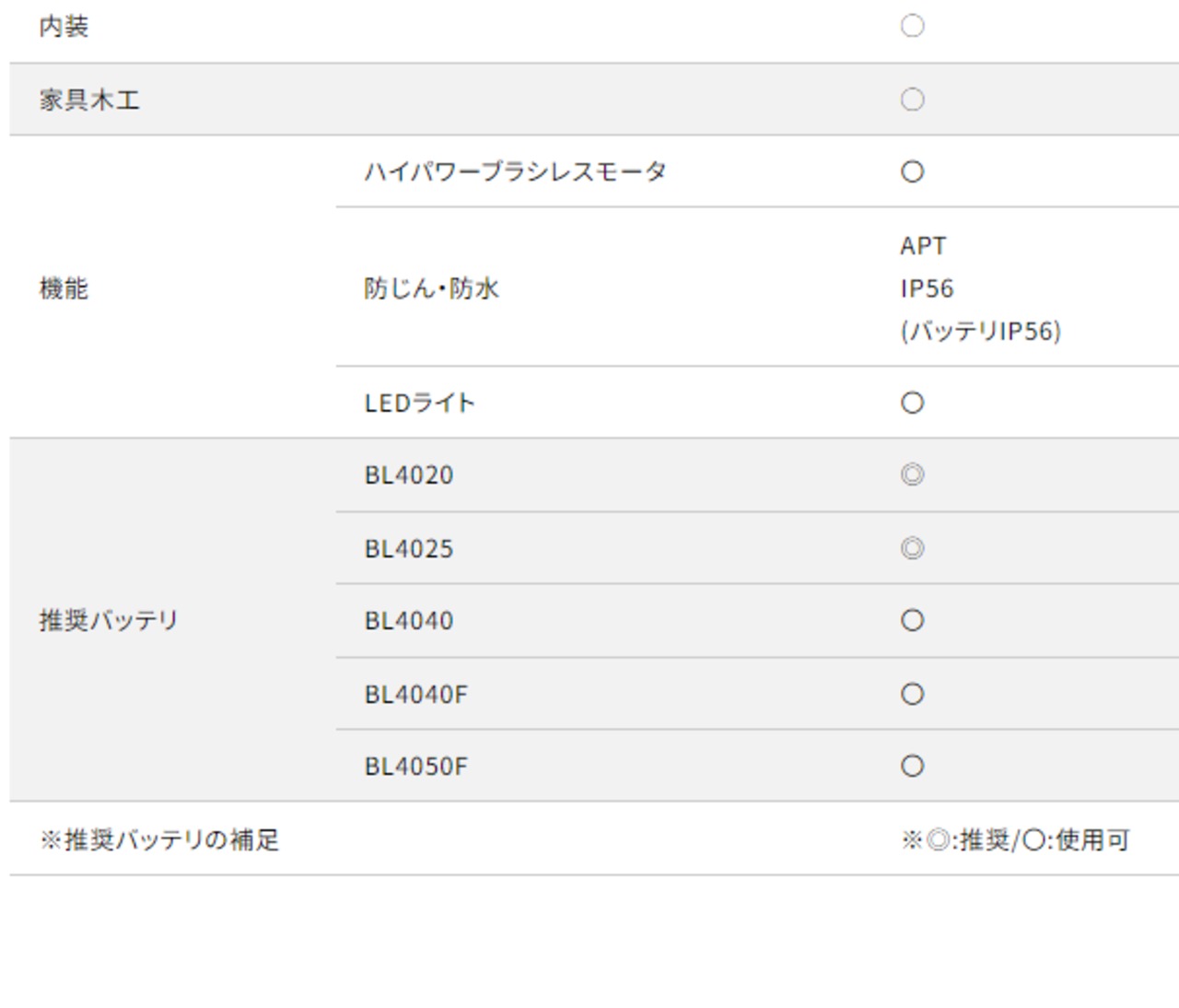Click the ※推奨バッテリの補足 note label
The width and height of the screenshot is (1179, 1008).
(x=158, y=839)
